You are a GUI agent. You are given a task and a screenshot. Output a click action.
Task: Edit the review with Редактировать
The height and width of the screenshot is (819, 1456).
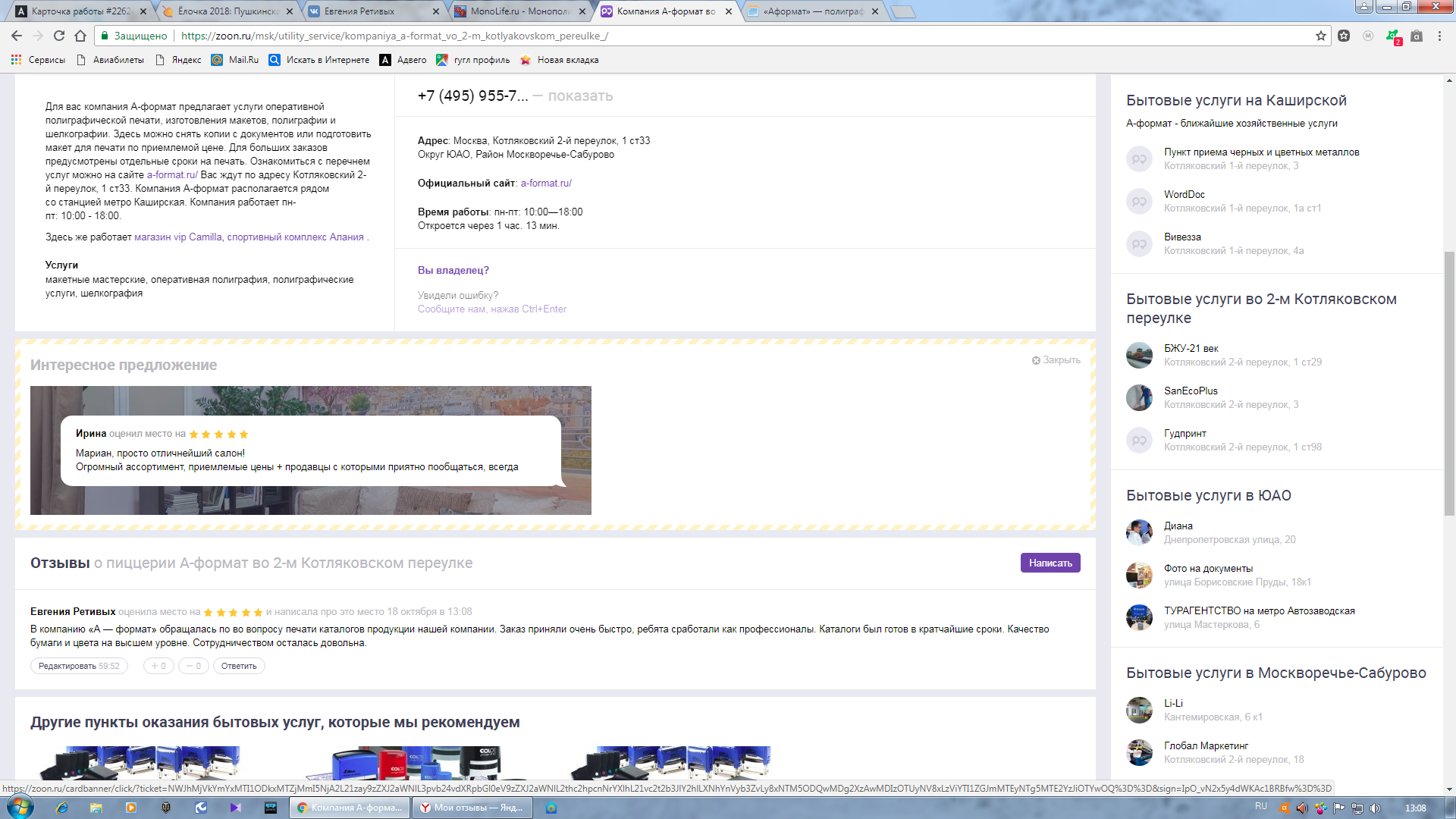pos(79,666)
